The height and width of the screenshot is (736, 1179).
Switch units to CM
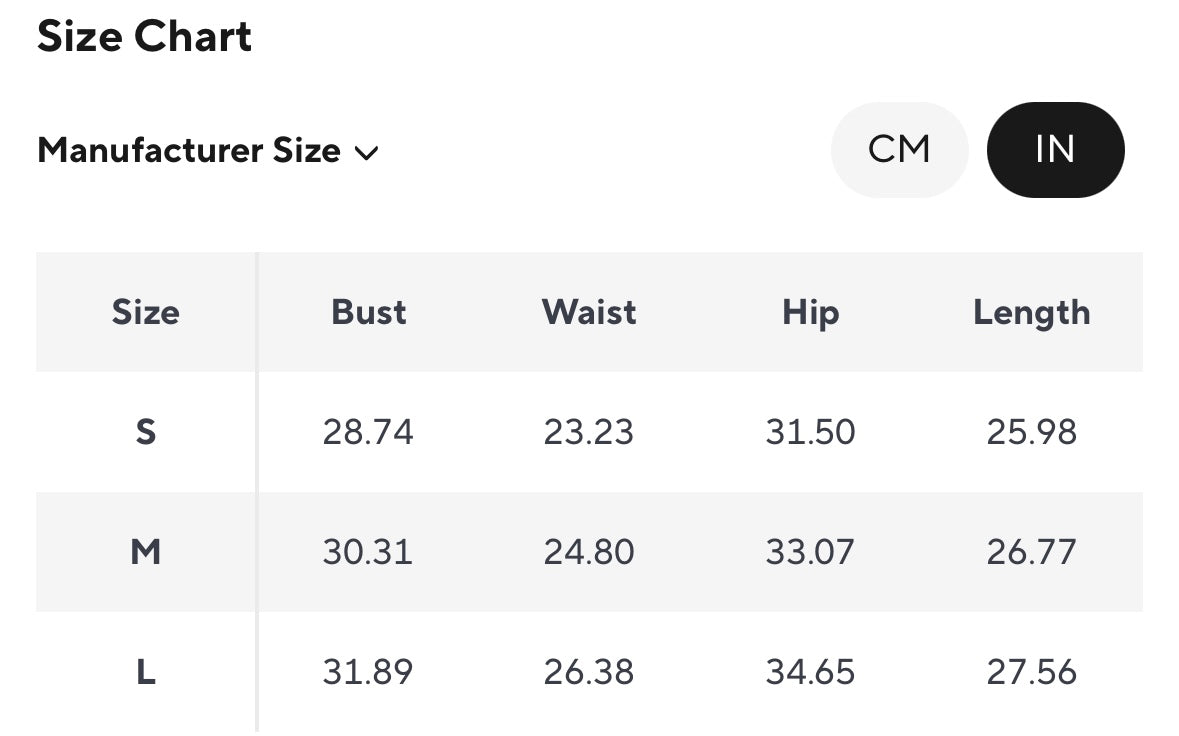[899, 150]
